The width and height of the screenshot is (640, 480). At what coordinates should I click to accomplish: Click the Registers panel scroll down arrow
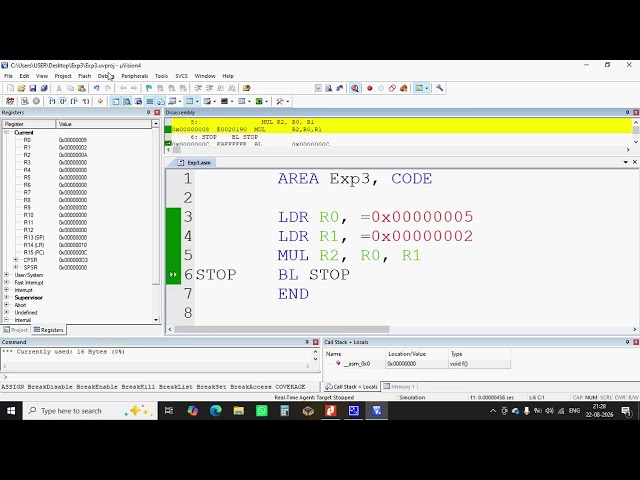click(x=156, y=320)
